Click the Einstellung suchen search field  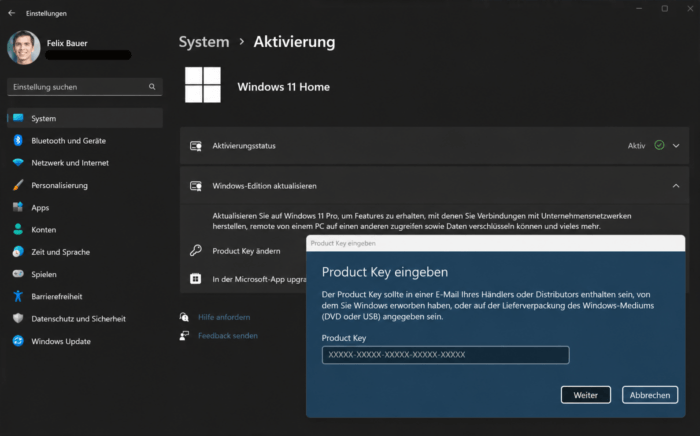[x=85, y=87]
